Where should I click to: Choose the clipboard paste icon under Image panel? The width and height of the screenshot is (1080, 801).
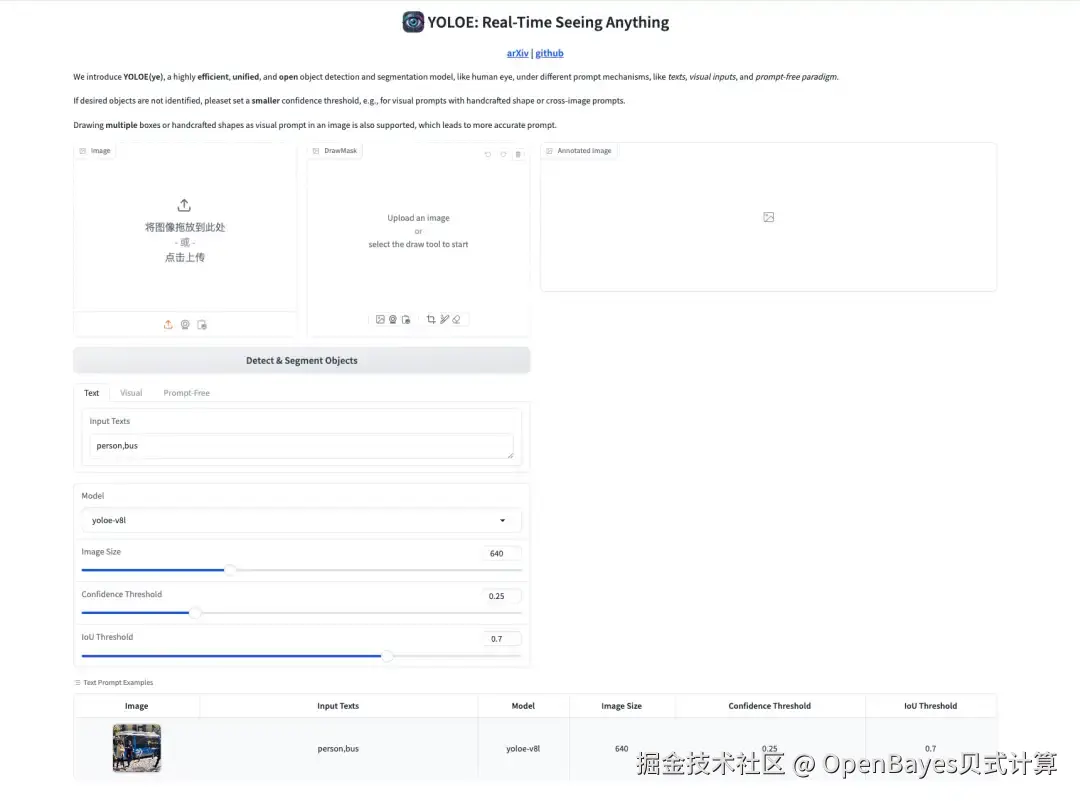coord(202,324)
